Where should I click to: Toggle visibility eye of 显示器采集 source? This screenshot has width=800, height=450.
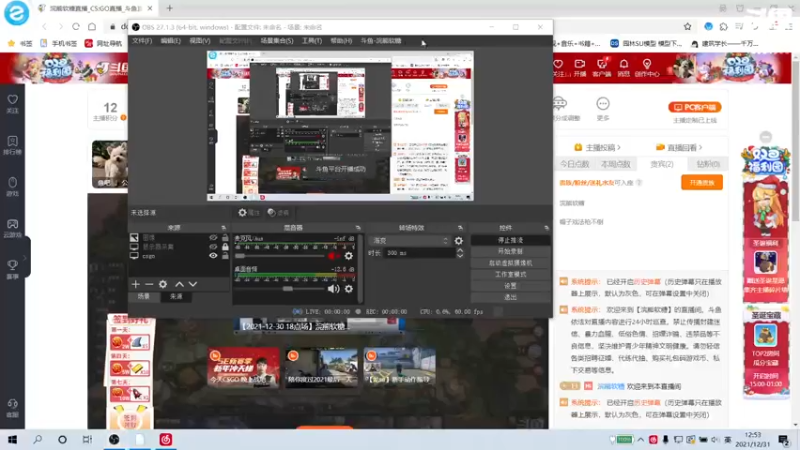(213, 246)
